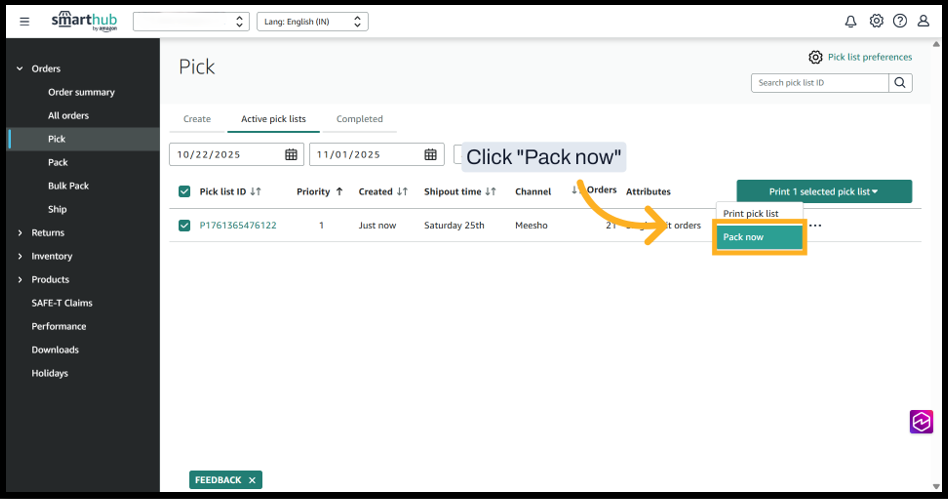Switch to the Completed tab

pos(359,119)
